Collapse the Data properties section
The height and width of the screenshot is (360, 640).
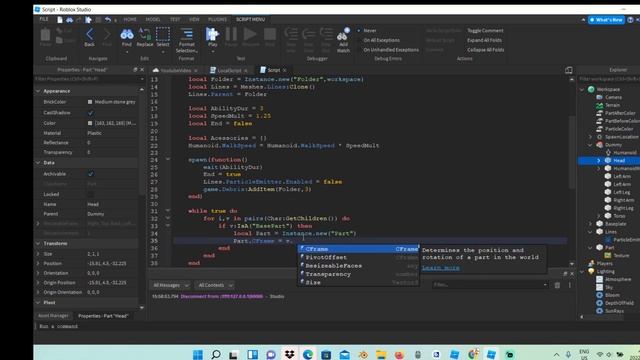tap(38, 162)
